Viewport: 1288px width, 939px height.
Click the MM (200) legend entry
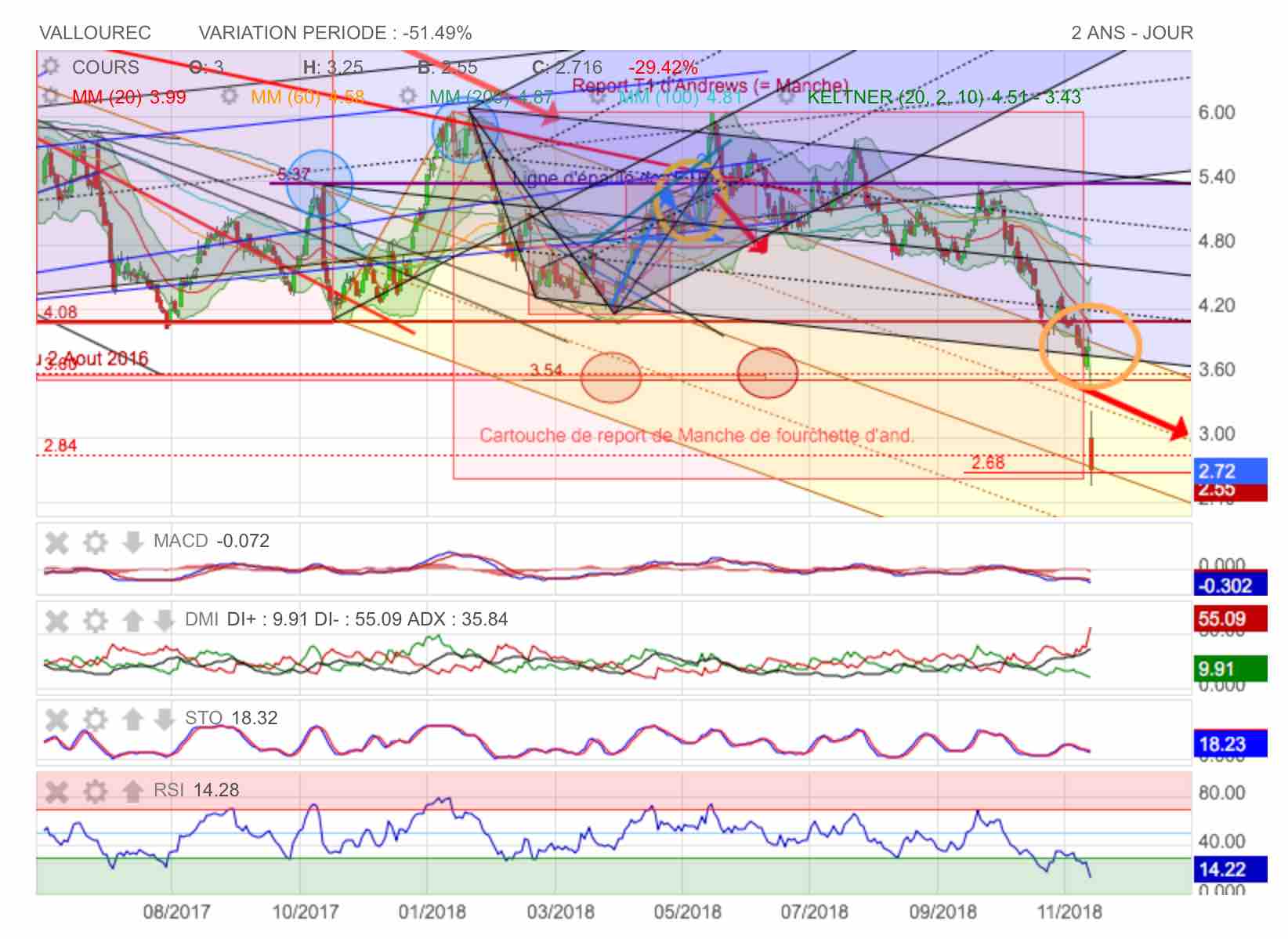(x=491, y=97)
